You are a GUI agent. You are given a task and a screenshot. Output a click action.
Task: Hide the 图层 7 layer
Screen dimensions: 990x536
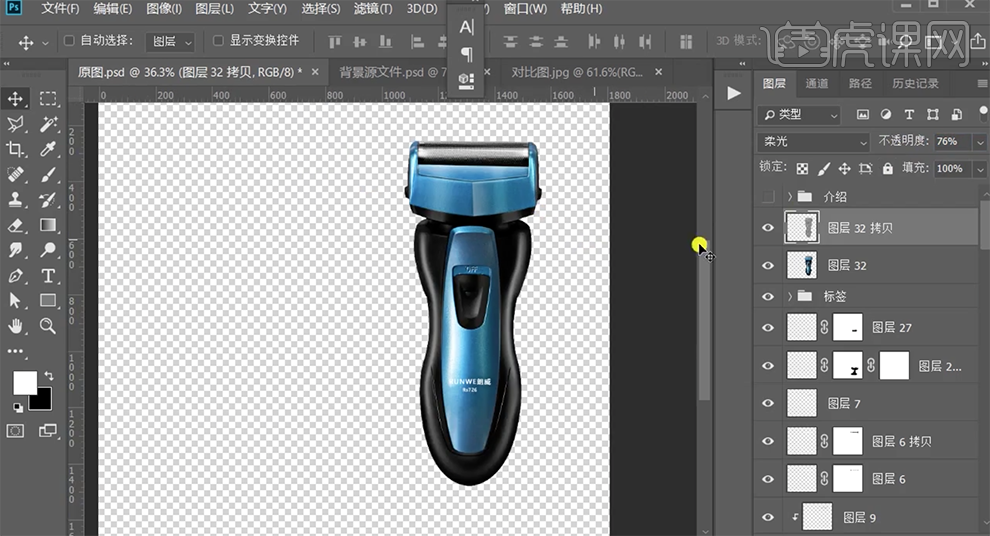(768, 403)
